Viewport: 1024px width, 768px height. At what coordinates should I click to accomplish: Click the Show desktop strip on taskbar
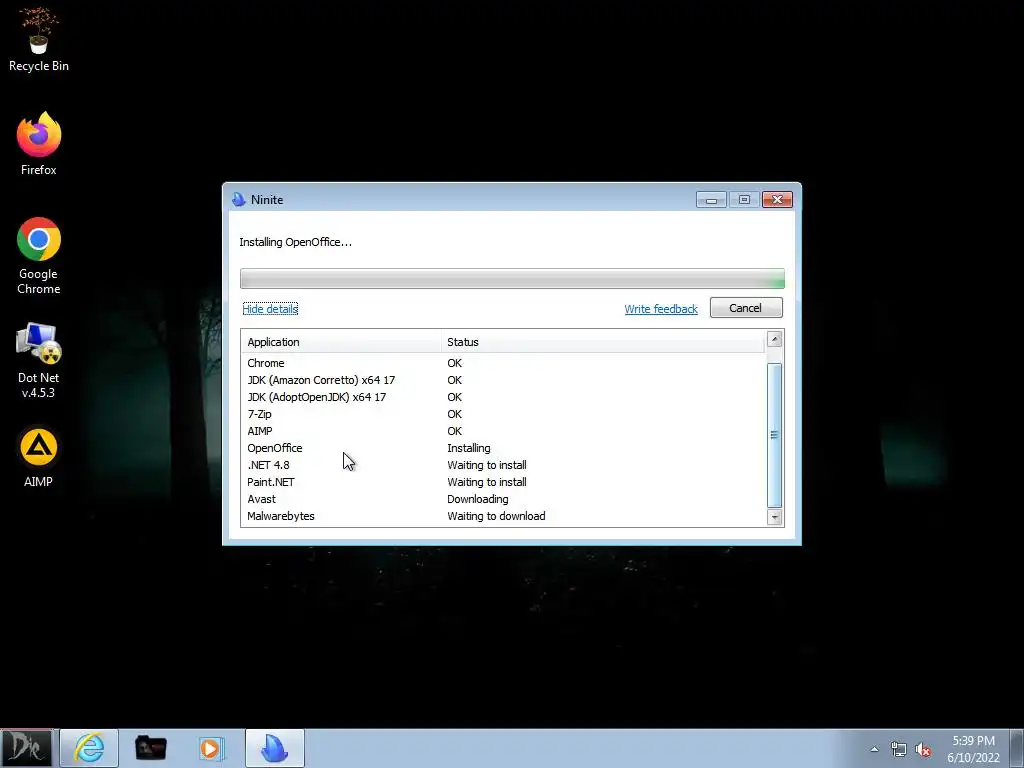pos(1017,749)
